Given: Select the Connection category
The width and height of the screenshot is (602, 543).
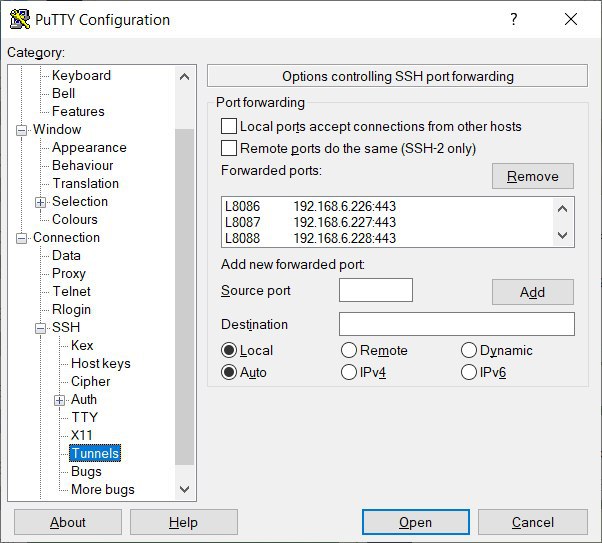Looking at the screenshot, I should click(x=66, y=238).
